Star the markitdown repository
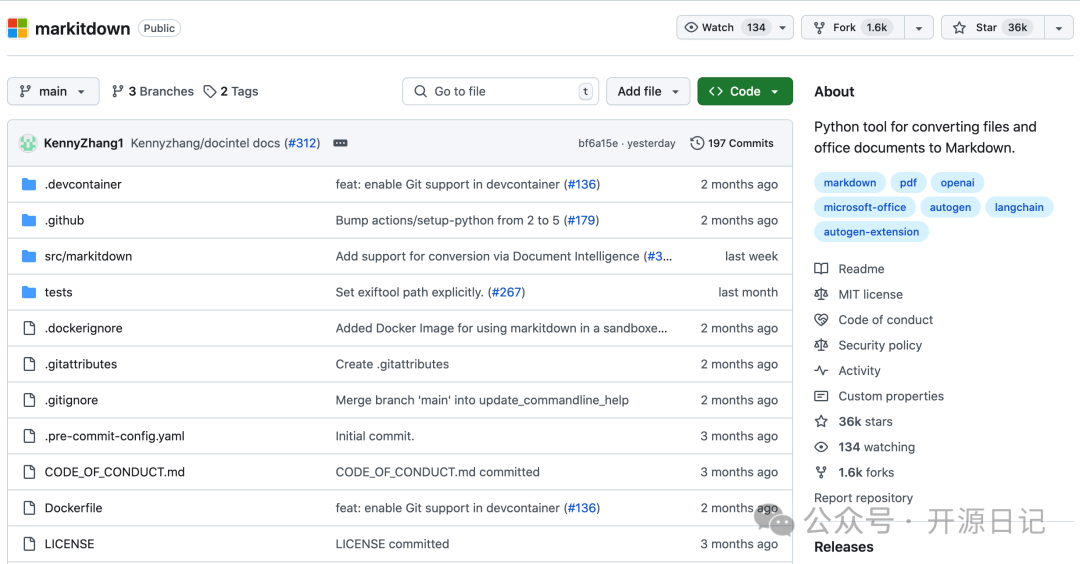 [x=993, y=28]
